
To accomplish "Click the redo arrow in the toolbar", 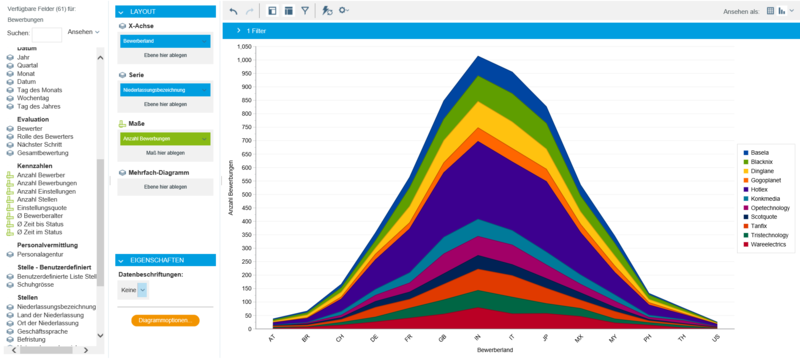I will [250, 10].
